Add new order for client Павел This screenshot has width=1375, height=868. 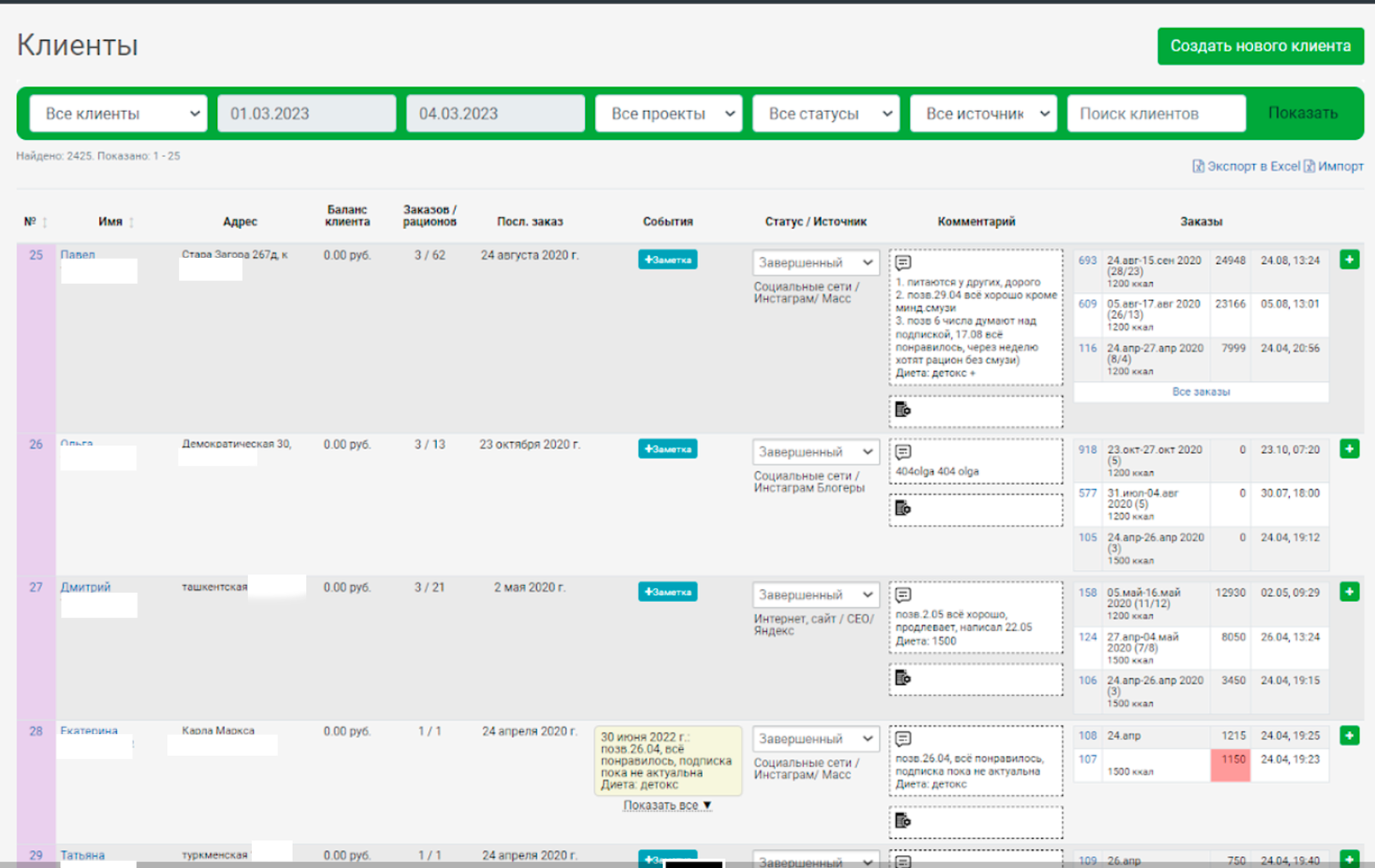pos(1350,259)
